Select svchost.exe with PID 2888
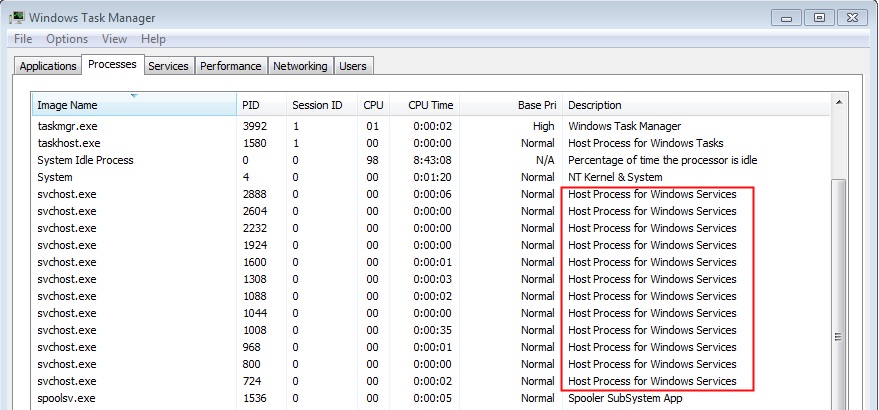Viewport: 879px width, 410px height. click(x=431, y=194)
